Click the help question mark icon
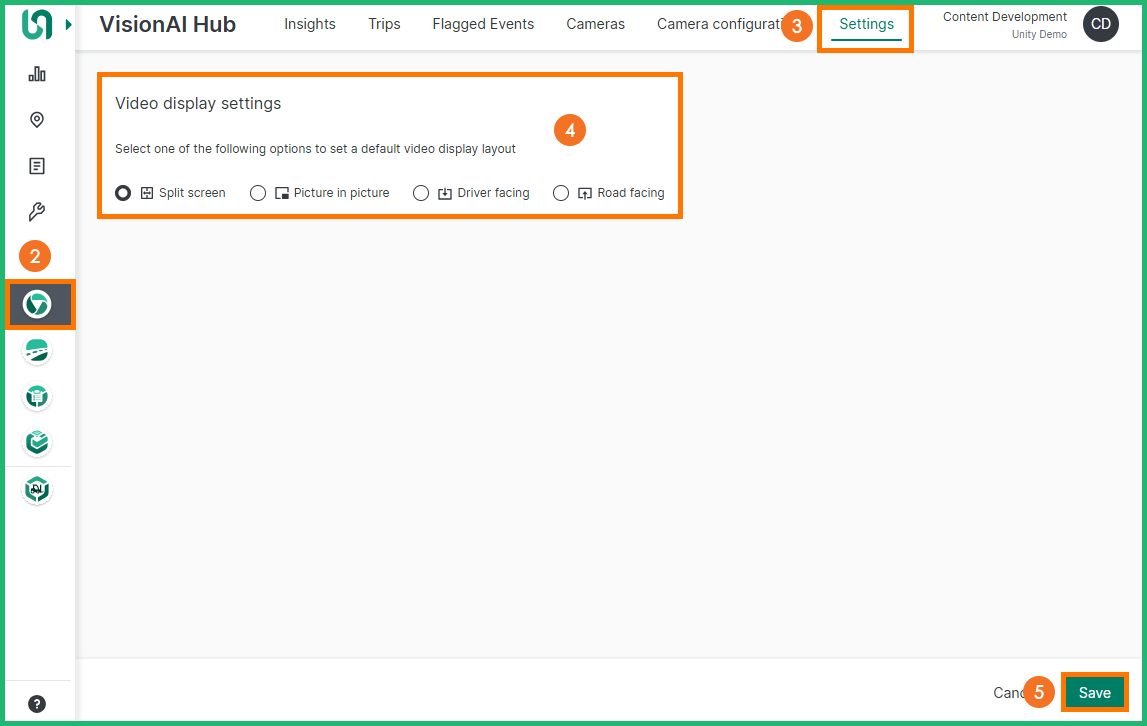1147x726 pixels. 37,703
